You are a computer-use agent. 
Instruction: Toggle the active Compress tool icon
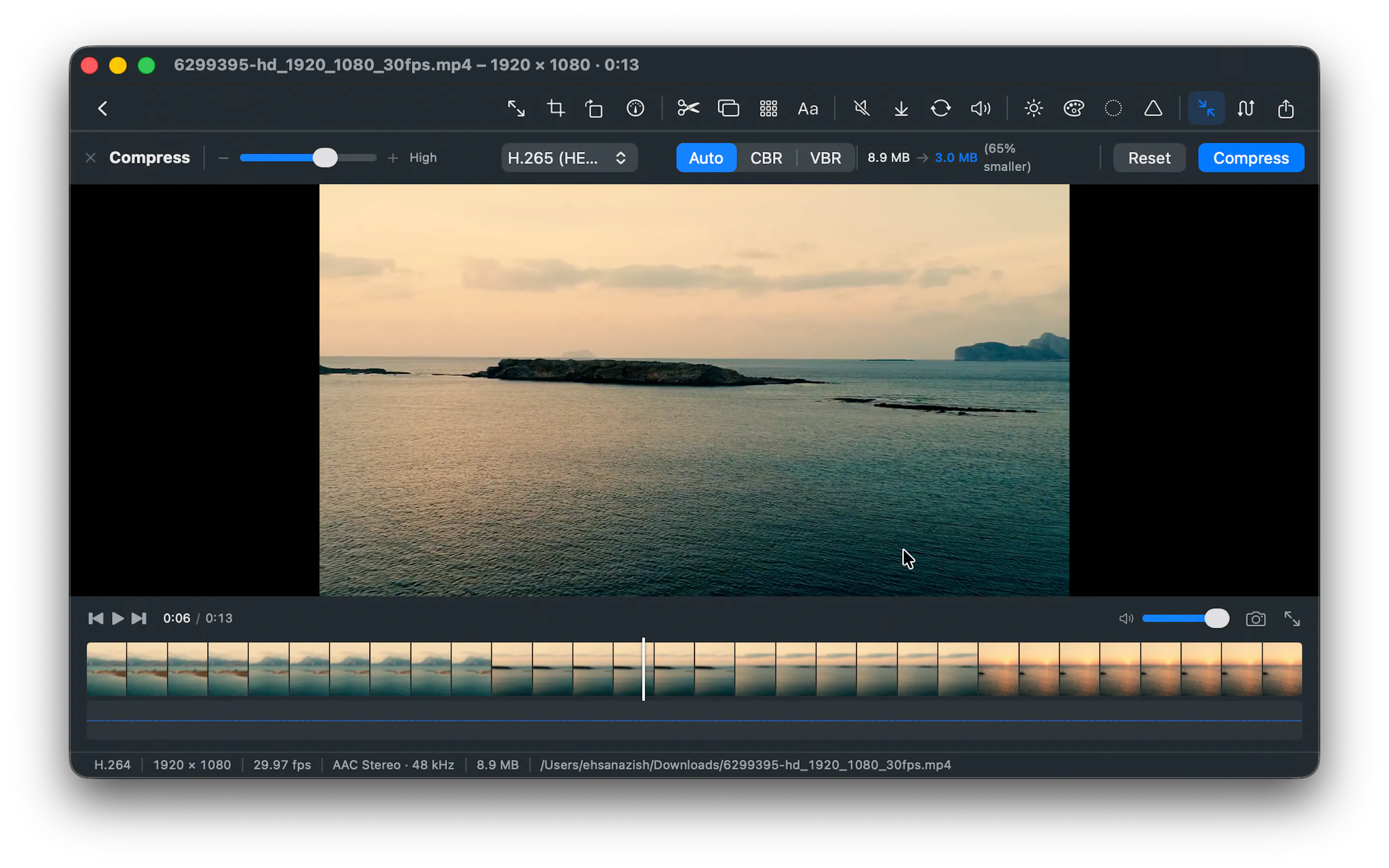click(1206, 108)
